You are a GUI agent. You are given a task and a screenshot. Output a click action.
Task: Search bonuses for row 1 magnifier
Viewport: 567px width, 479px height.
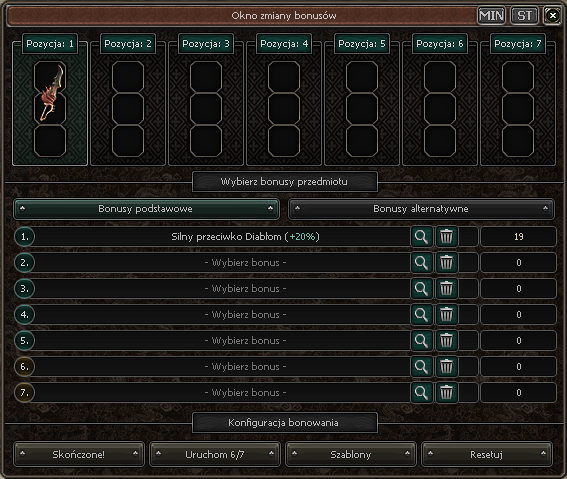(x=421, y=237)
